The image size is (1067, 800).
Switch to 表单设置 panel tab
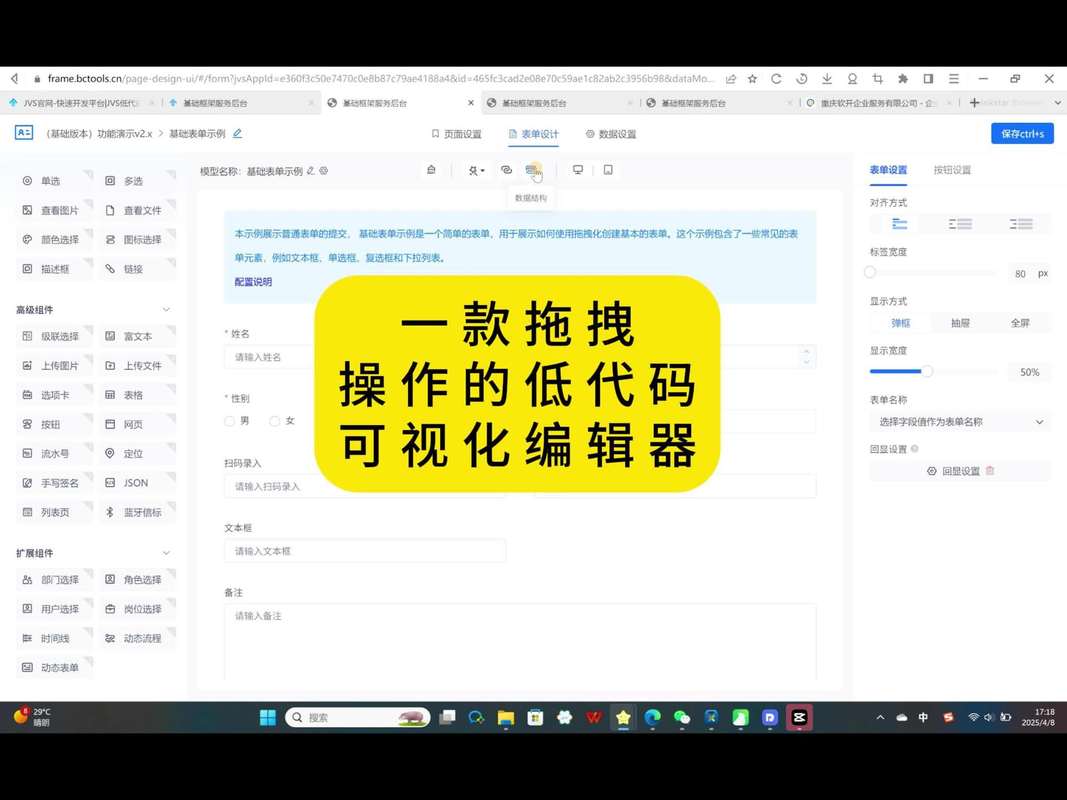(x=888, y=170)
